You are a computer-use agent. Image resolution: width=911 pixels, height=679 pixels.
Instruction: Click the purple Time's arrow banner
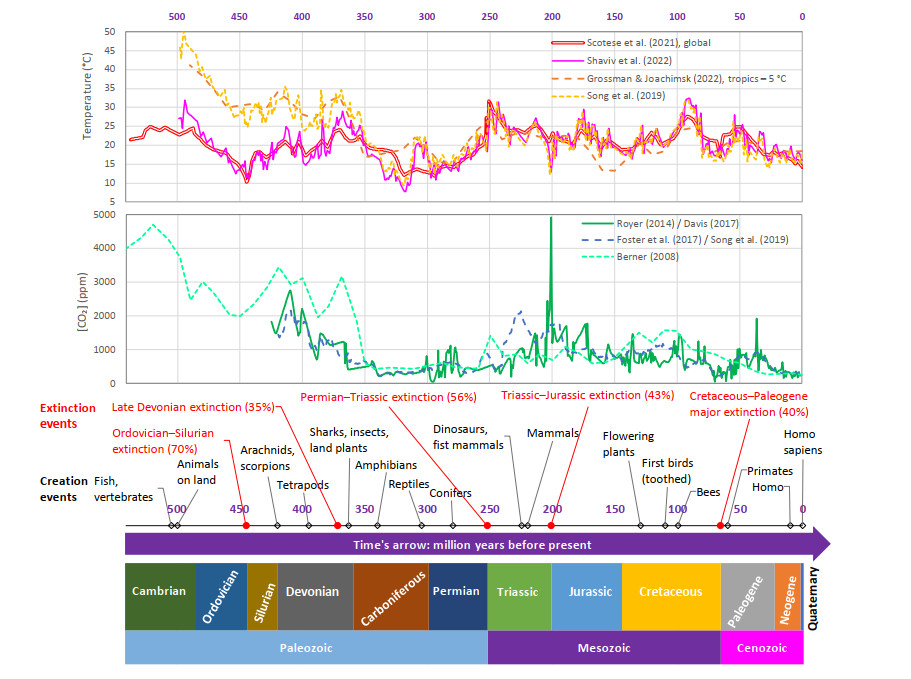point(472,545)
